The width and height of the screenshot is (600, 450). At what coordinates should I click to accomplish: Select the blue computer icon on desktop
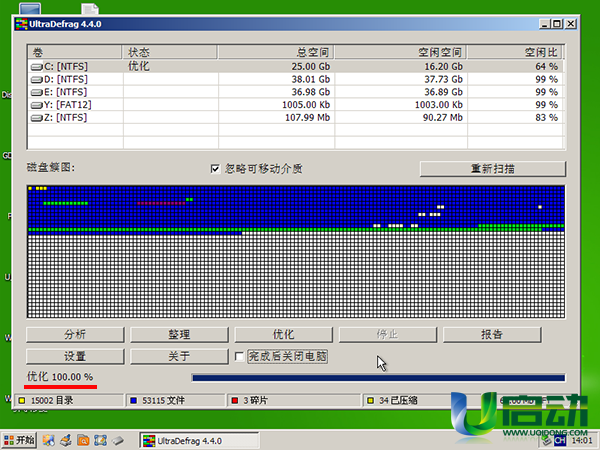click(30, 9)
